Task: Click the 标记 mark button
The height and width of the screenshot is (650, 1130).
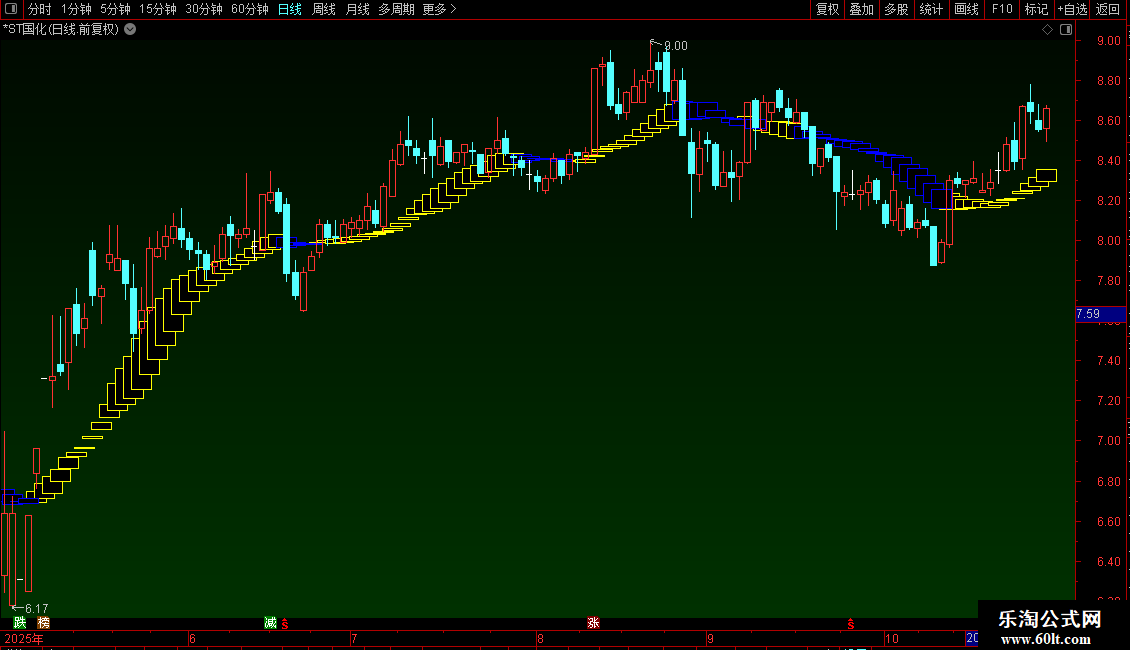Action: pos(1036,9)
